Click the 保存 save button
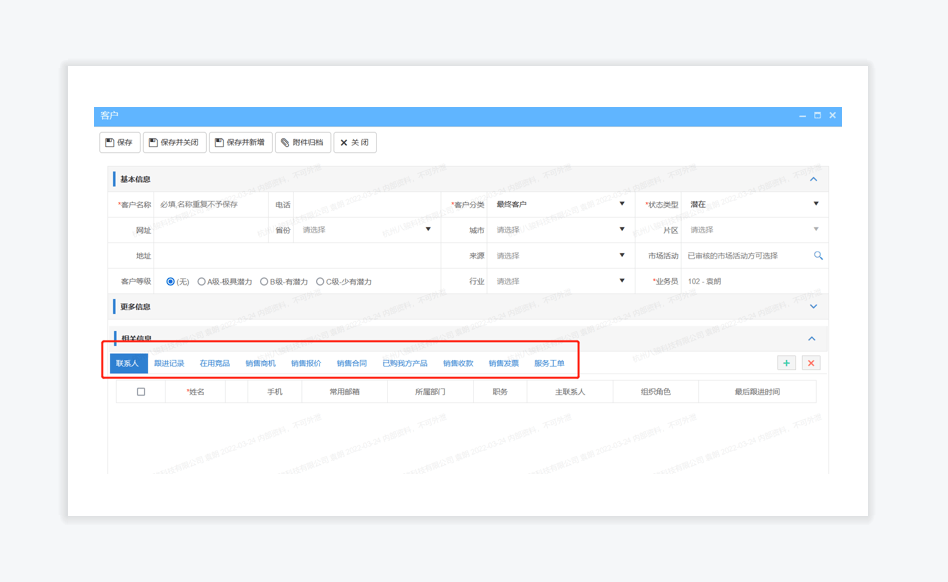This screenshot has height=582, width=948. (119, 143)
